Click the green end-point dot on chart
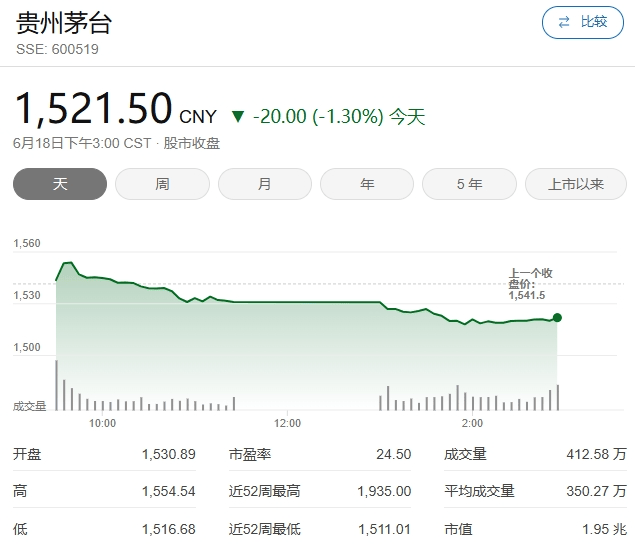This screenshot has width=635, height=548. coord(557,318)
